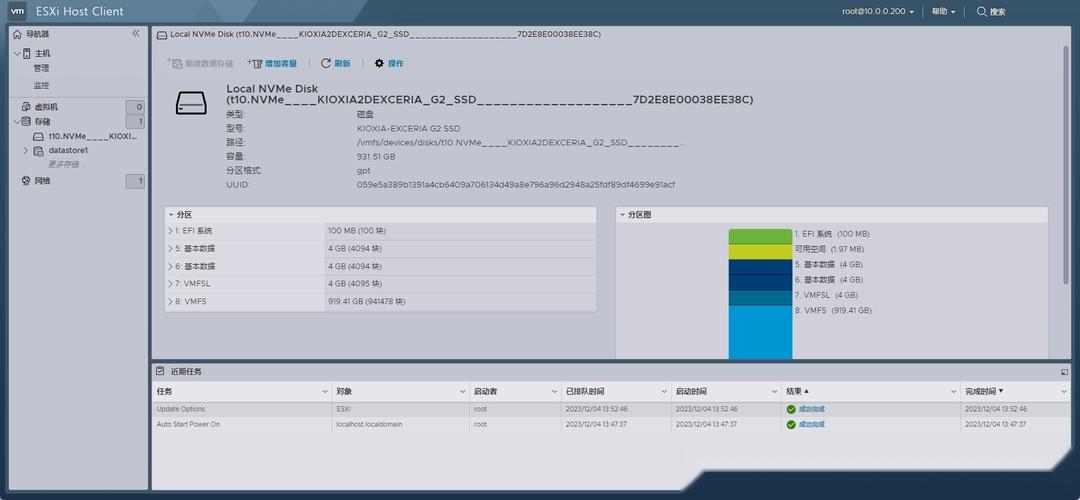Screen dimensions: 1080x500
Task: Collapse the navigator panel with double chevron
Action: point(136,33)
